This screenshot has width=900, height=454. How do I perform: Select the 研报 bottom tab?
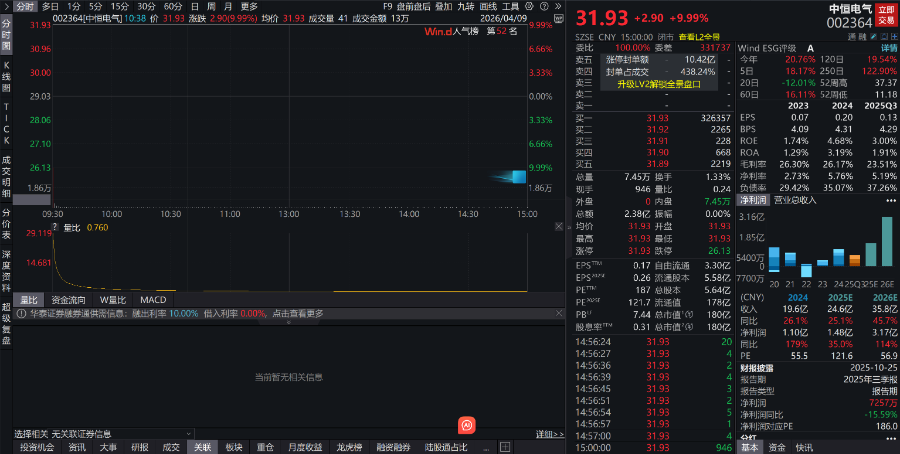pos(139,447)
